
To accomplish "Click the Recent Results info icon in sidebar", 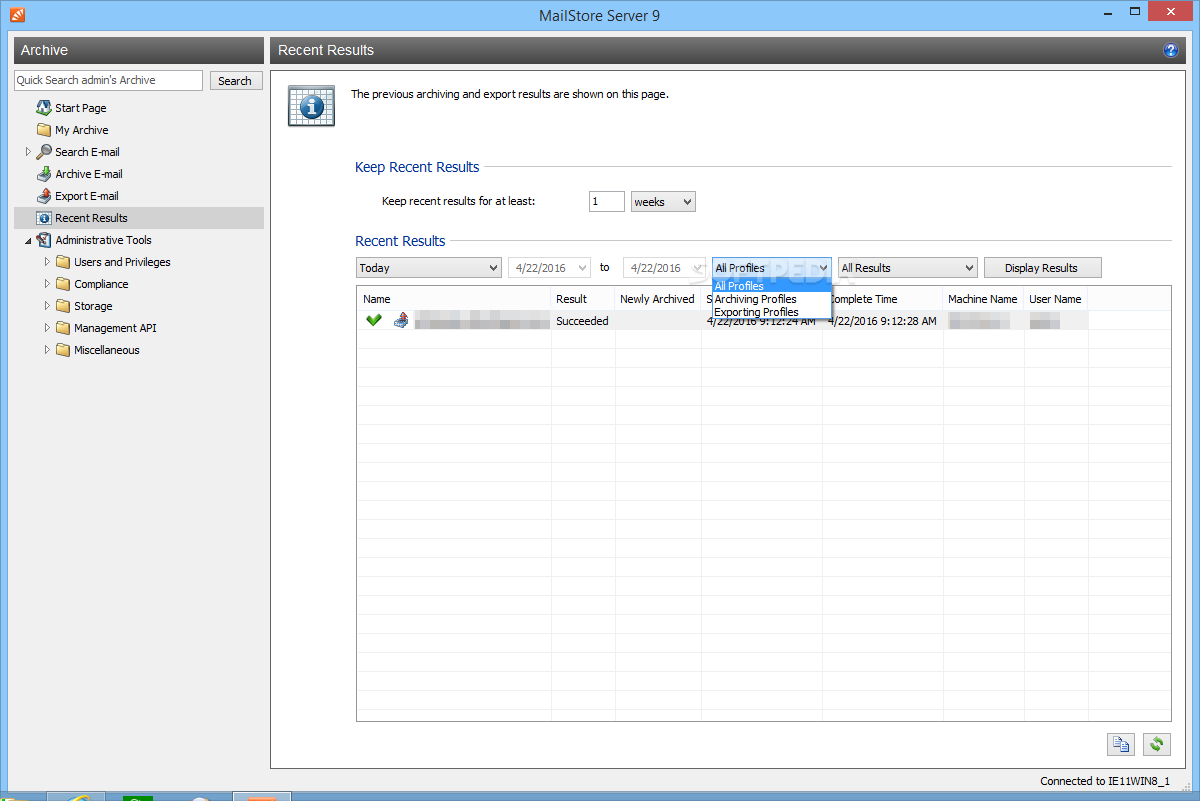I will [44, 218].
